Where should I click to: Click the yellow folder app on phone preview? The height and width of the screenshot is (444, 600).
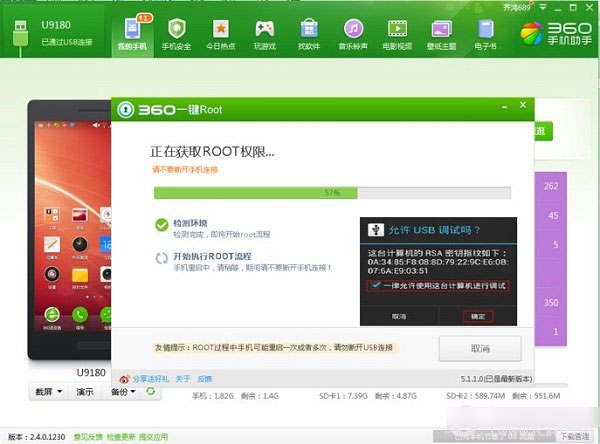pyautogui.click(x=80, y=275)
